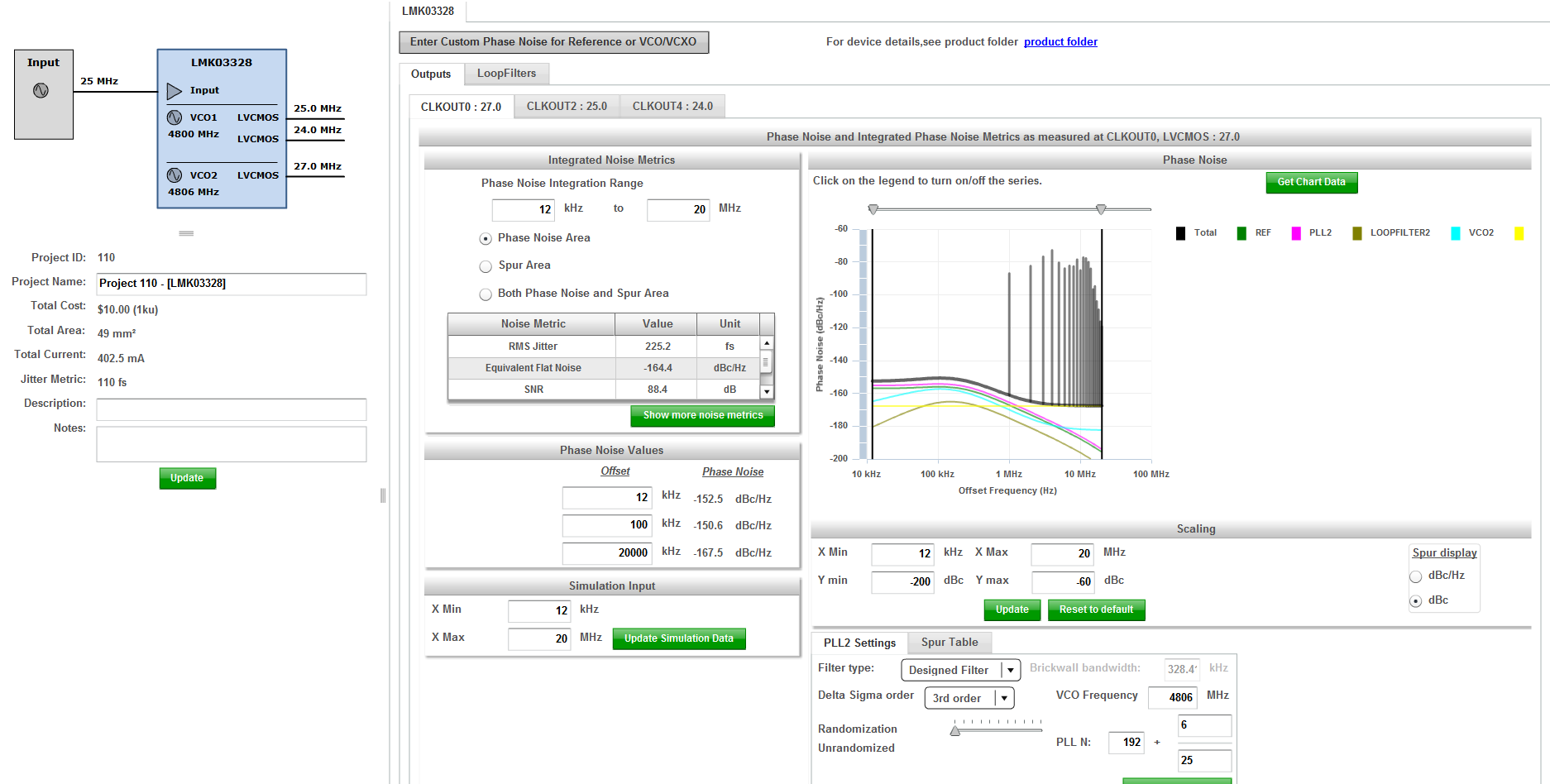Toggle the LOOPFILTER2 olive legend swatch
The width and height of the screenshot is (1550, 784).
coord(1357,233)
